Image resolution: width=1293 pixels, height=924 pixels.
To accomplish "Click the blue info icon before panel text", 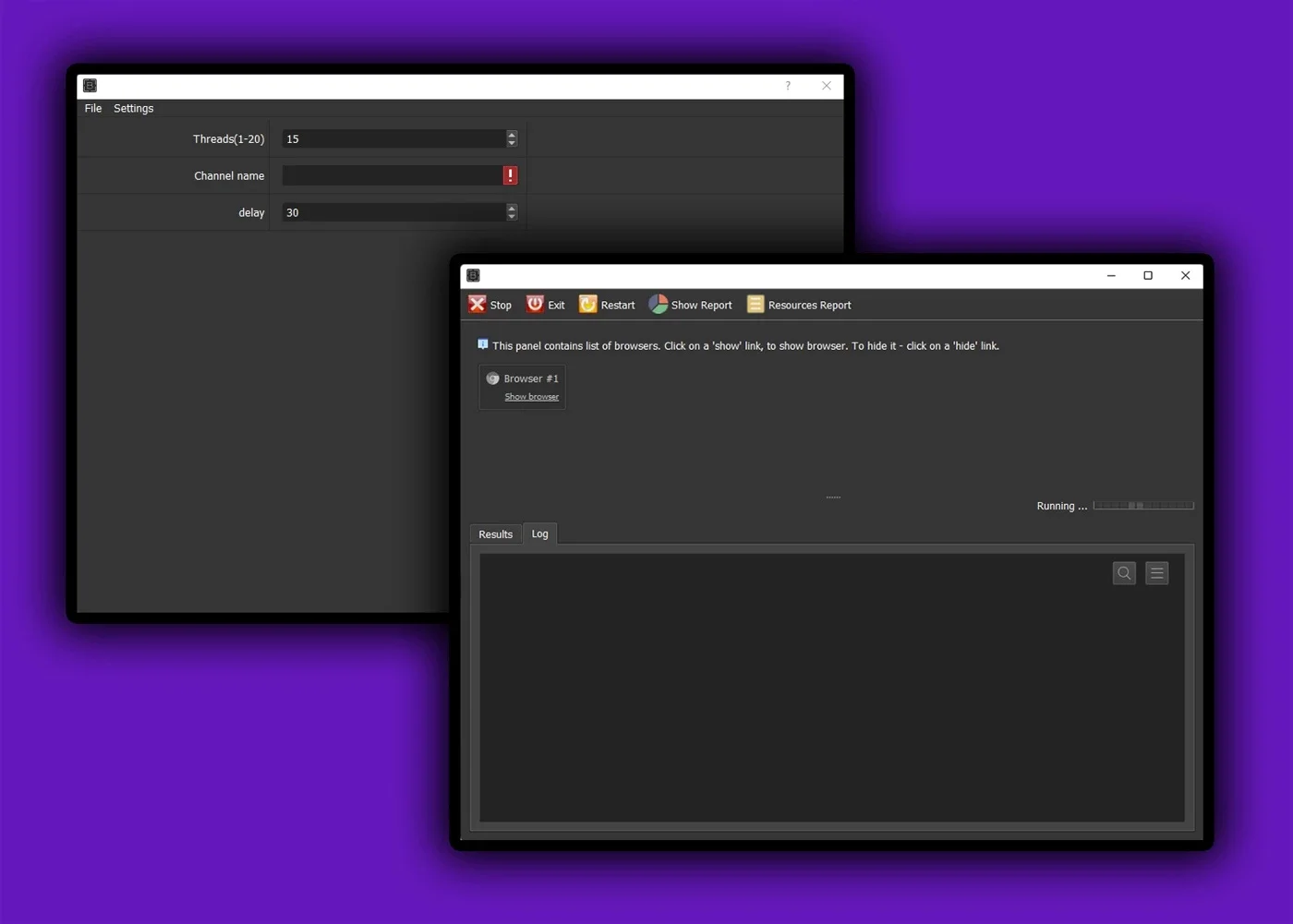I will 482,344.
